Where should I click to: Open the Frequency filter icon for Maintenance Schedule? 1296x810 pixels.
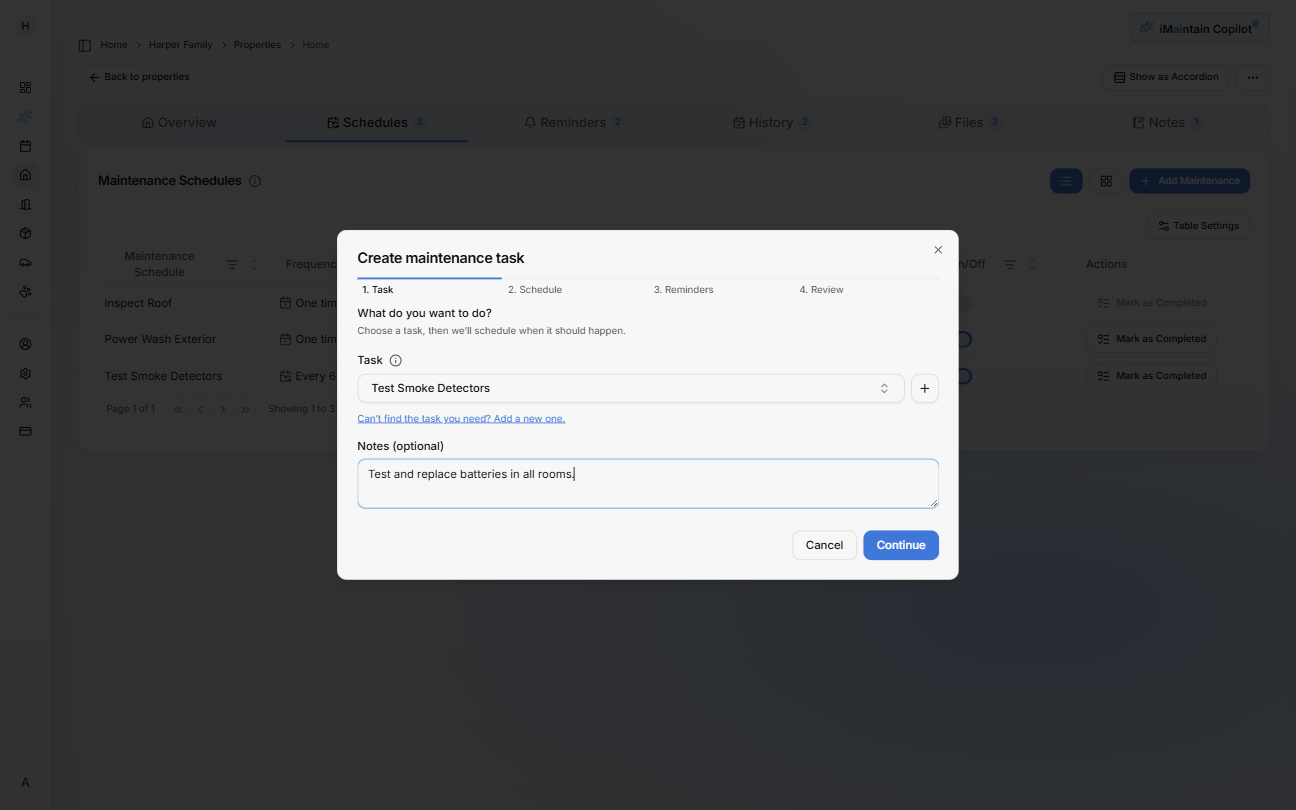[x=232, y=264]
